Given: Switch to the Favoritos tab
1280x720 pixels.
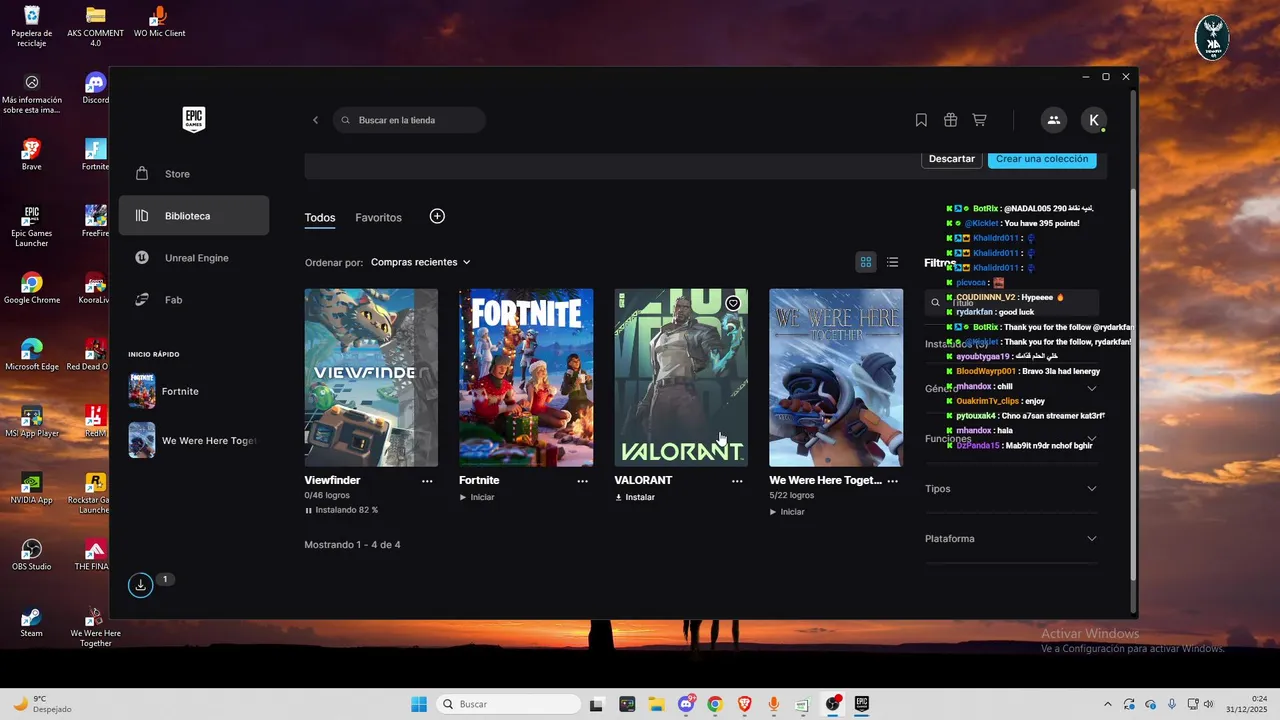Looking at the screenshot, I should click(x=378, y=217).
